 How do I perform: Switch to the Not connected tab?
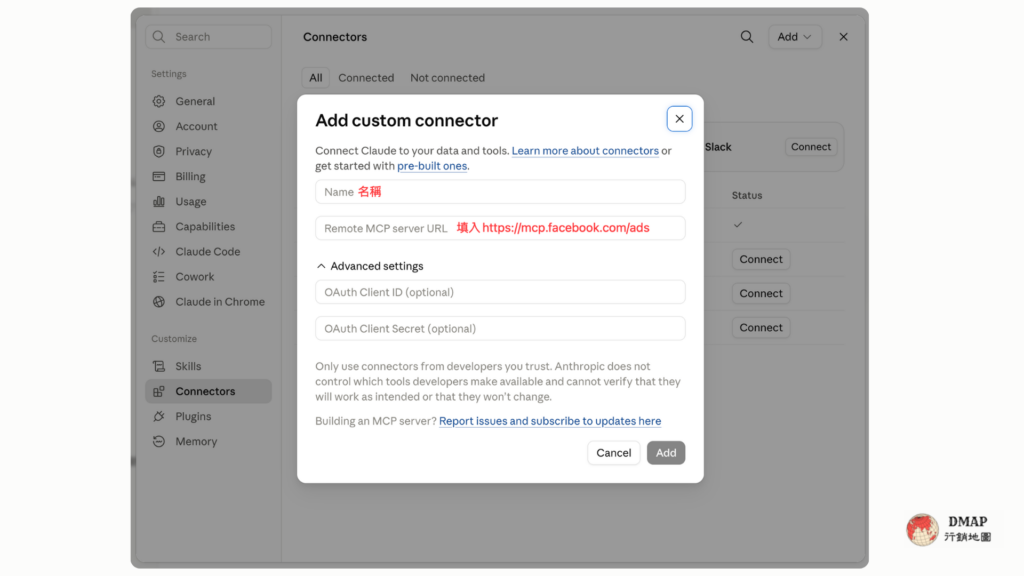[447, 78]
